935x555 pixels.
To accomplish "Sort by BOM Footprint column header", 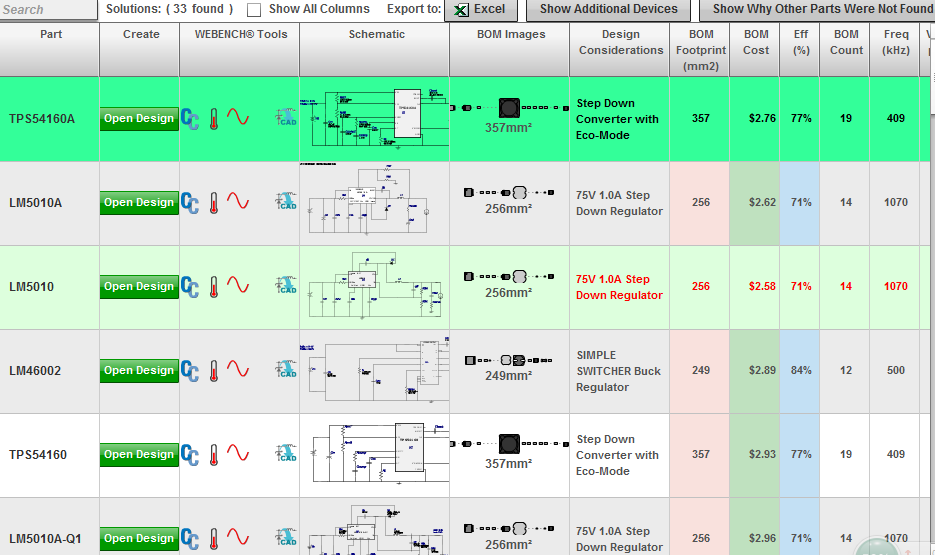I will [700, 49].
